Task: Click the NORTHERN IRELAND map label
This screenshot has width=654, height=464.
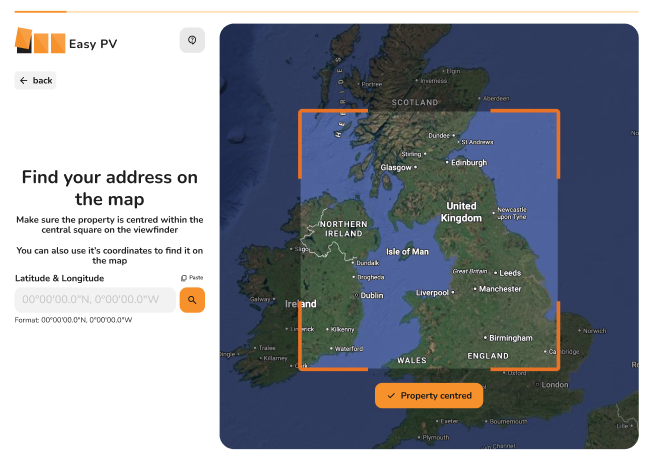Action: coord(344,229)
